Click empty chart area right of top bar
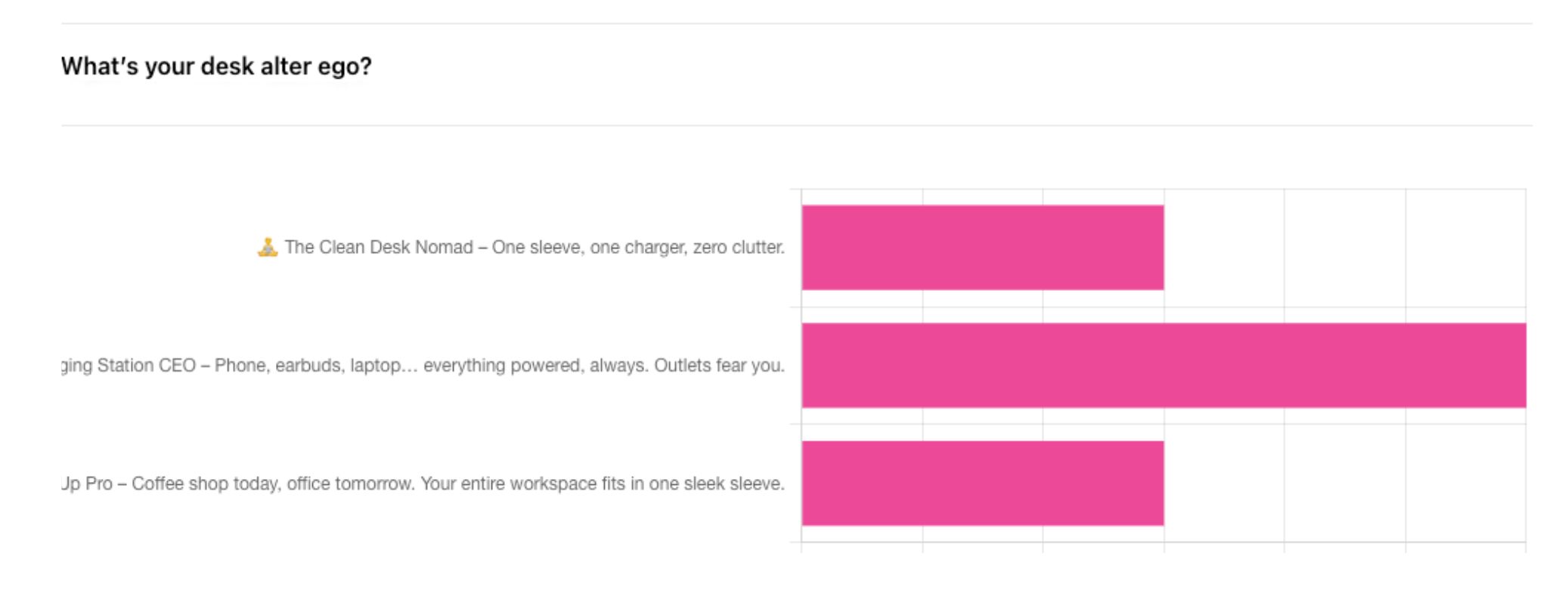 [x=1344, y=247]
